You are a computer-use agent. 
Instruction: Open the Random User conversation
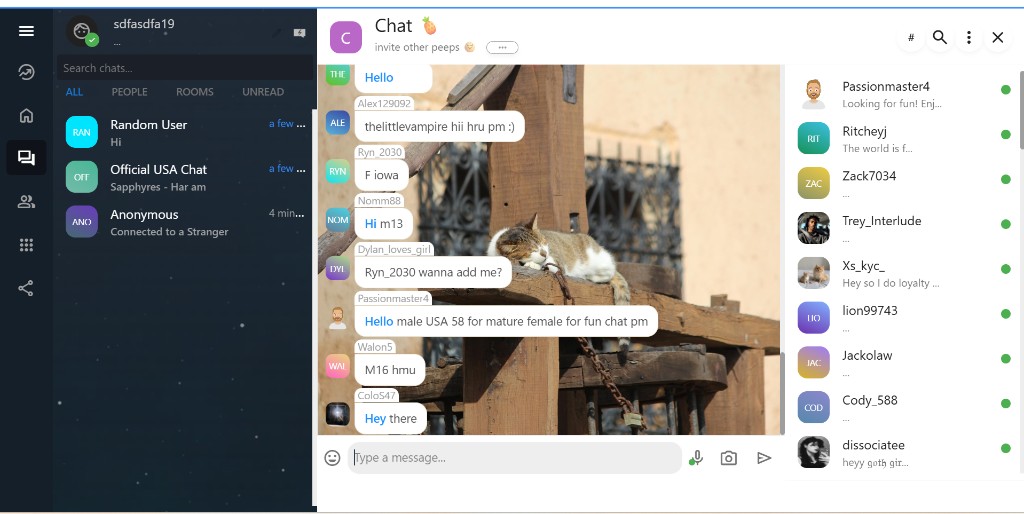click(185, 132)
